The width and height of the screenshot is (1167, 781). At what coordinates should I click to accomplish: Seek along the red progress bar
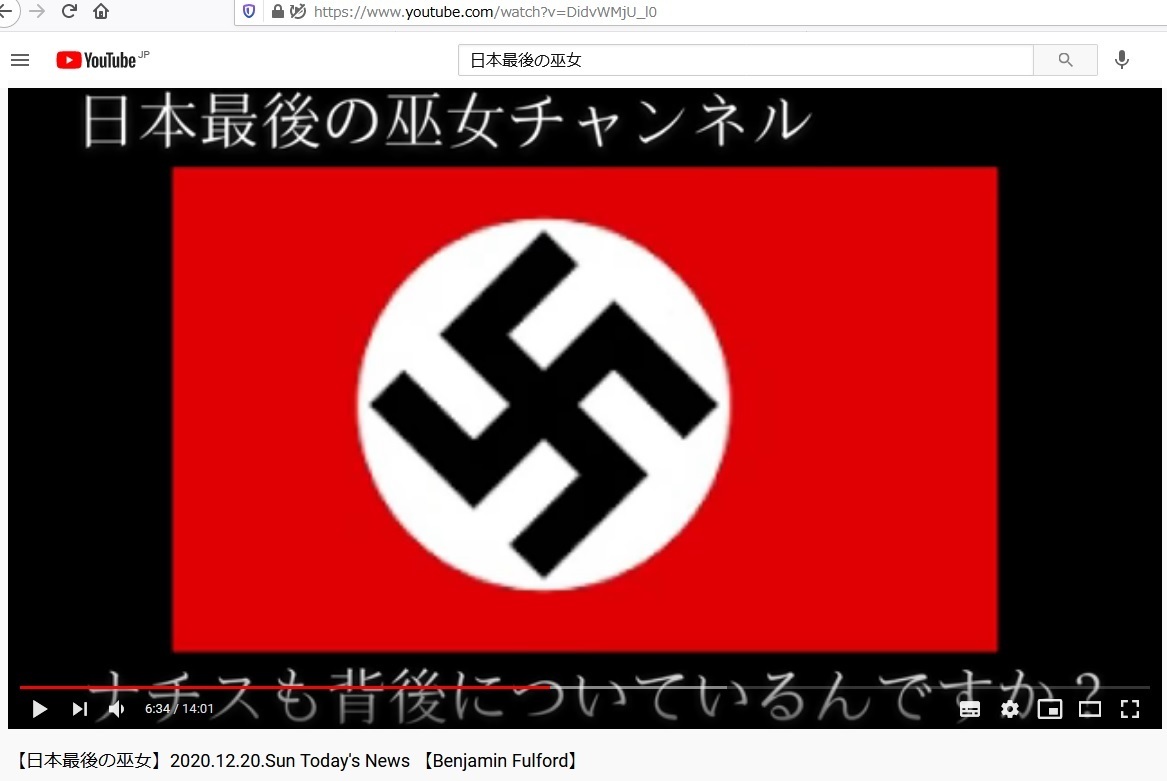[584, 687]
